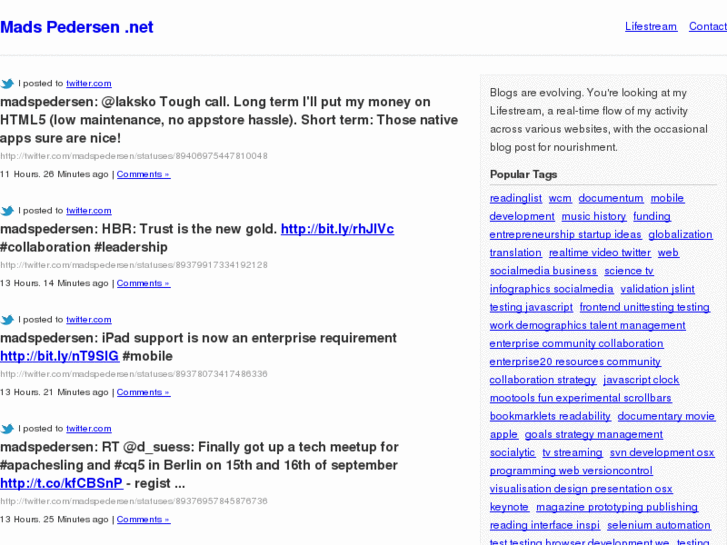Click the Twitter bird icon beside the @laksko tweet
This screenshot has height=545, width=727.
[7, 83]
